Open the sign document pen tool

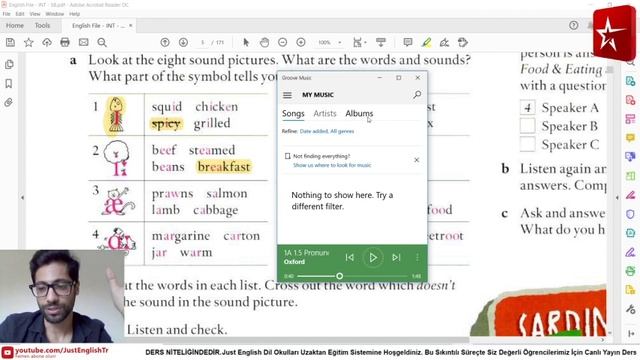pos(444,42)
